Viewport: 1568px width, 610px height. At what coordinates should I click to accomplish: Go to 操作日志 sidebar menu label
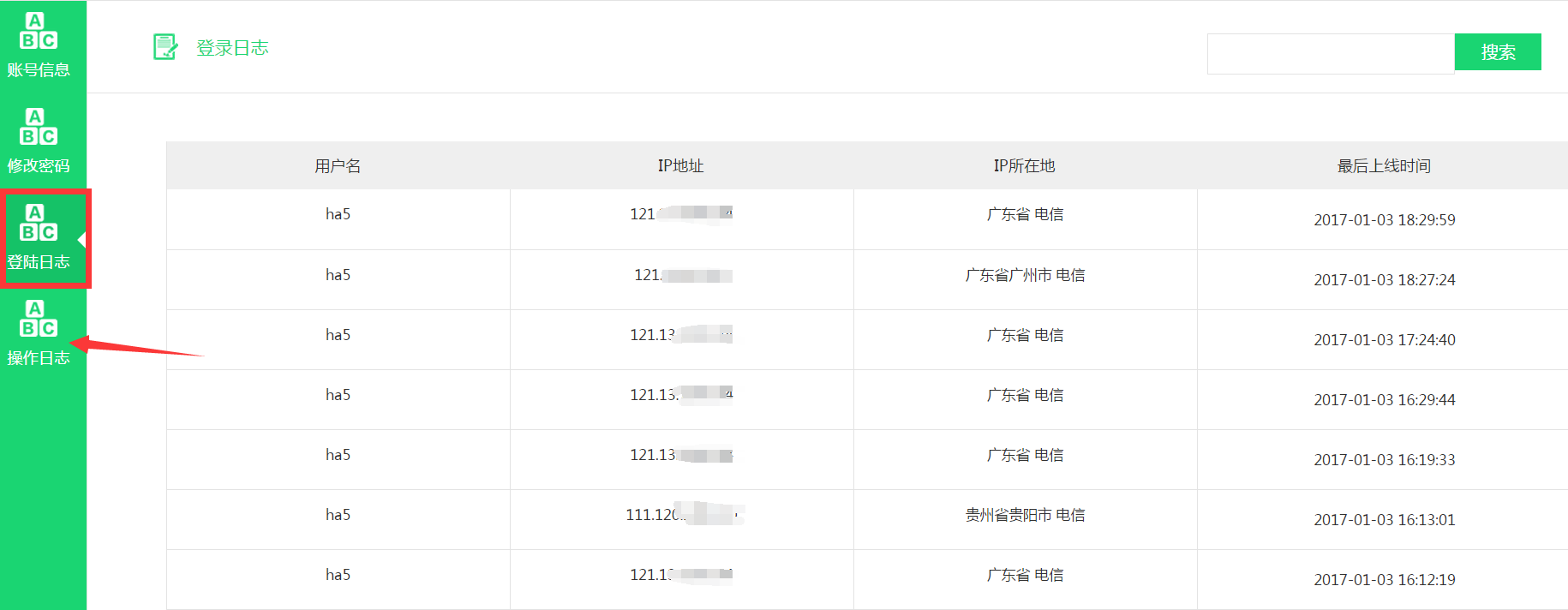tap(39, 358)
